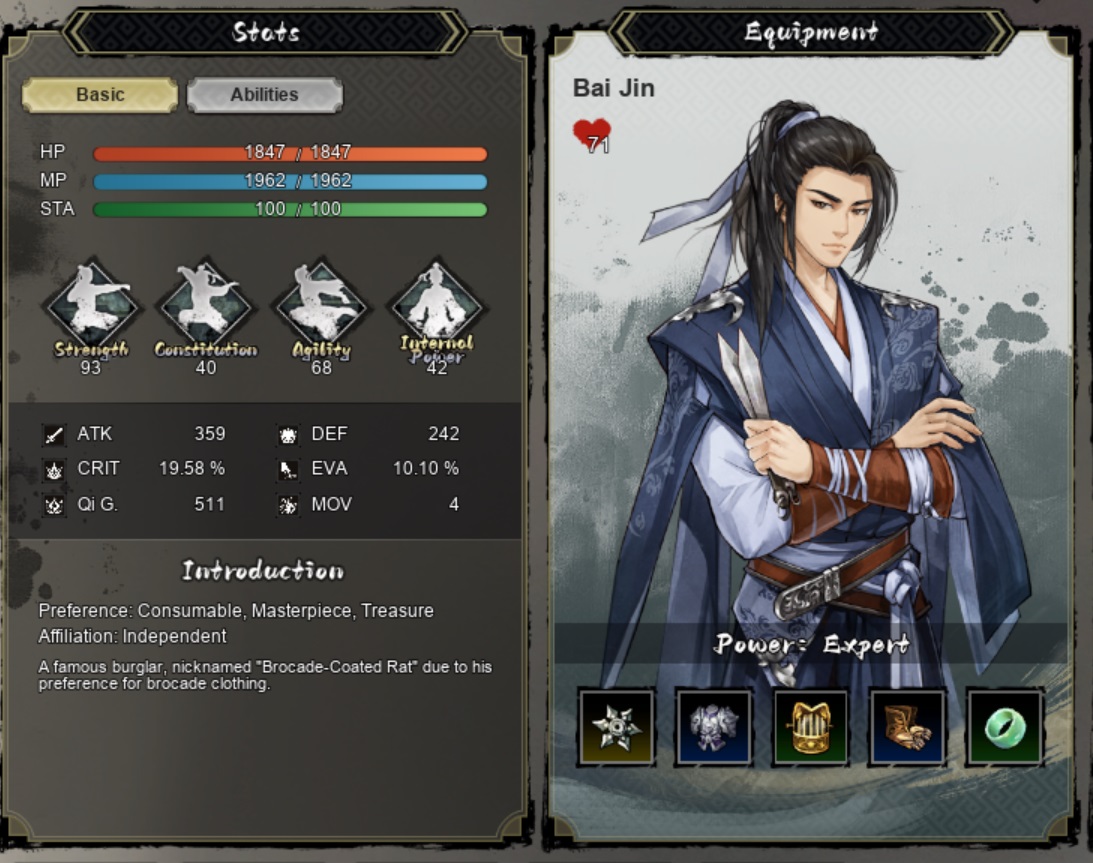
Task: Click the DEF stat icon
Action: (x=288, y=435)
